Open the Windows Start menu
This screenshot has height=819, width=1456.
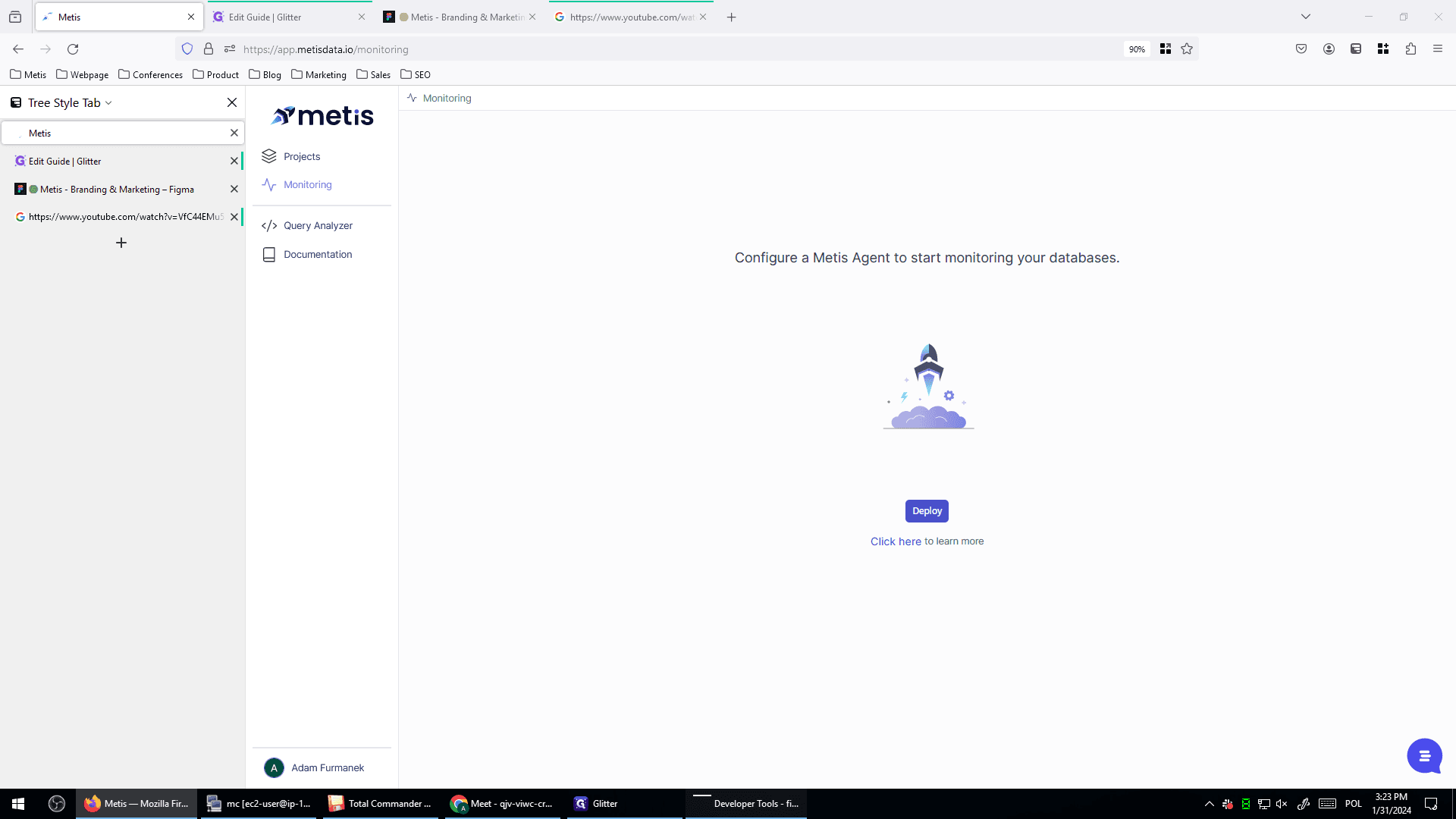tap(18, 804)
